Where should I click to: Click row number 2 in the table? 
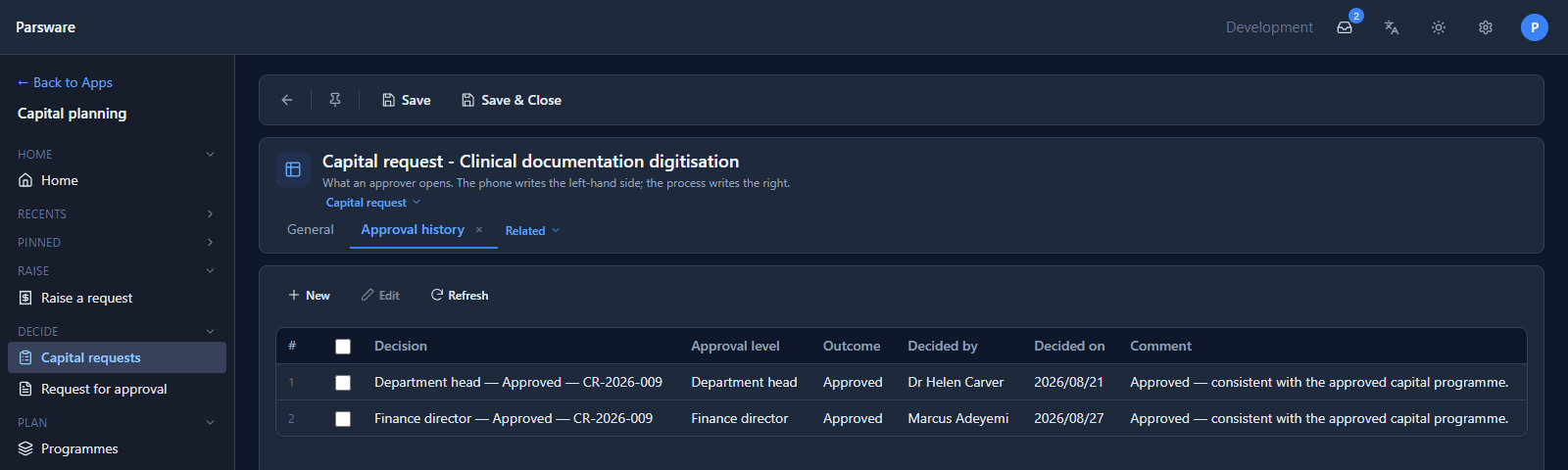291,419
